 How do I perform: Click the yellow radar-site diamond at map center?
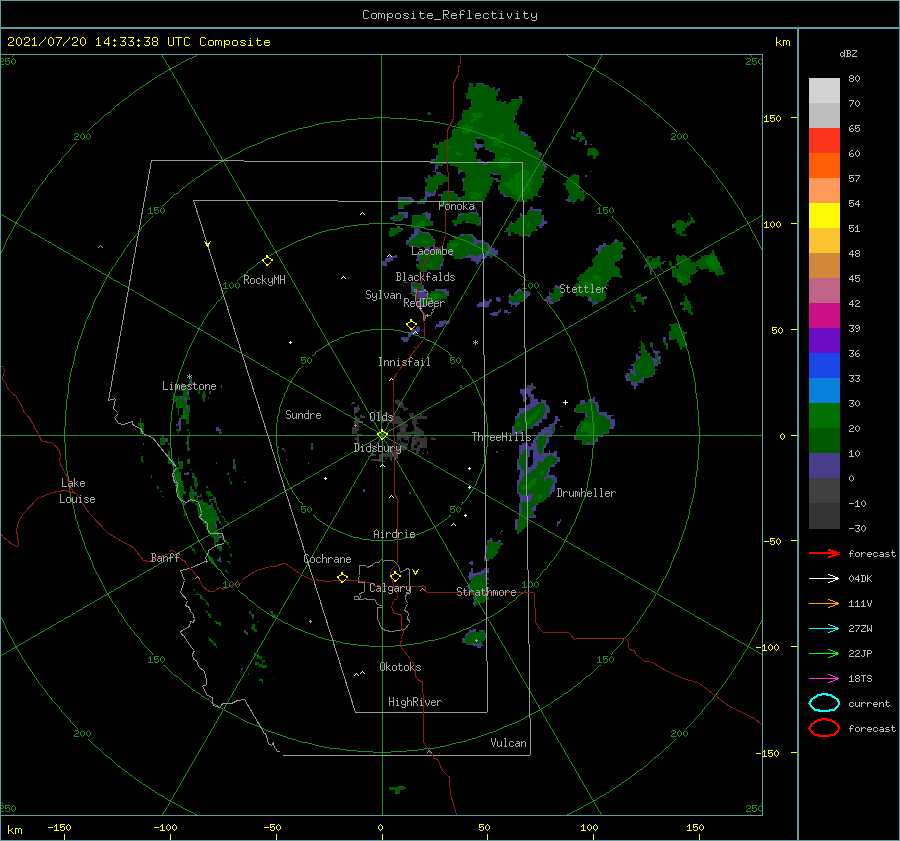click(x=382, y=435)
